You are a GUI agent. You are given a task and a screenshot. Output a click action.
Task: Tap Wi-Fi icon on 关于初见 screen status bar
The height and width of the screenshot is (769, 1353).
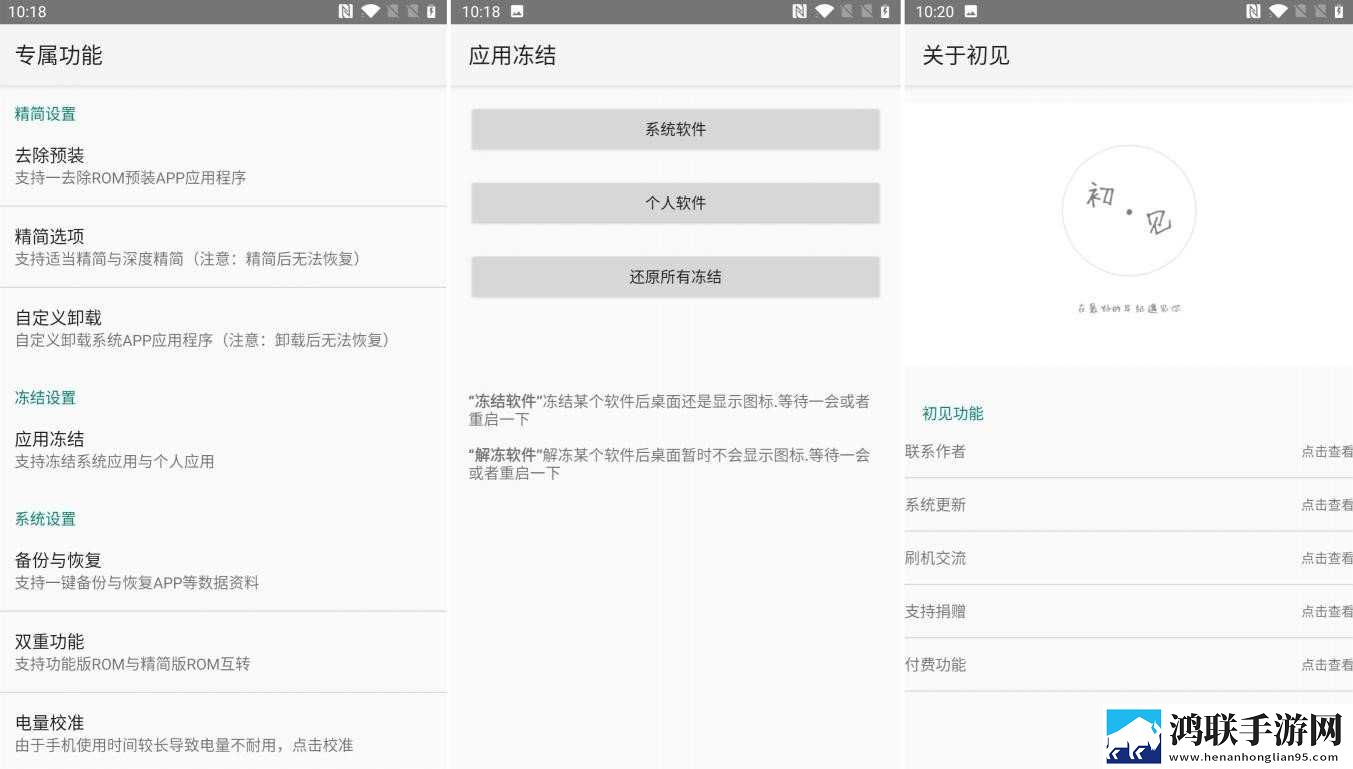pyautogui.click(x=1278, y=12)
